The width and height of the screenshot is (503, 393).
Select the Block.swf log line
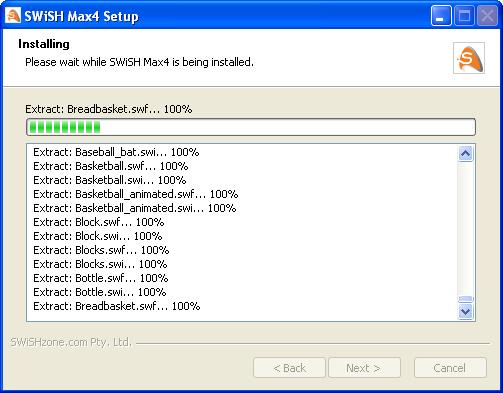point(99,222)
